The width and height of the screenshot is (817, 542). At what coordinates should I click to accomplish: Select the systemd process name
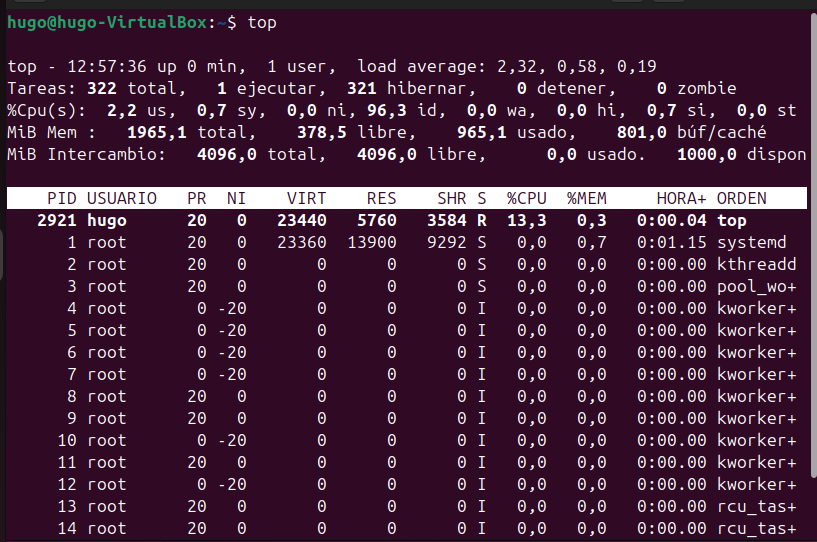point(751,242)
